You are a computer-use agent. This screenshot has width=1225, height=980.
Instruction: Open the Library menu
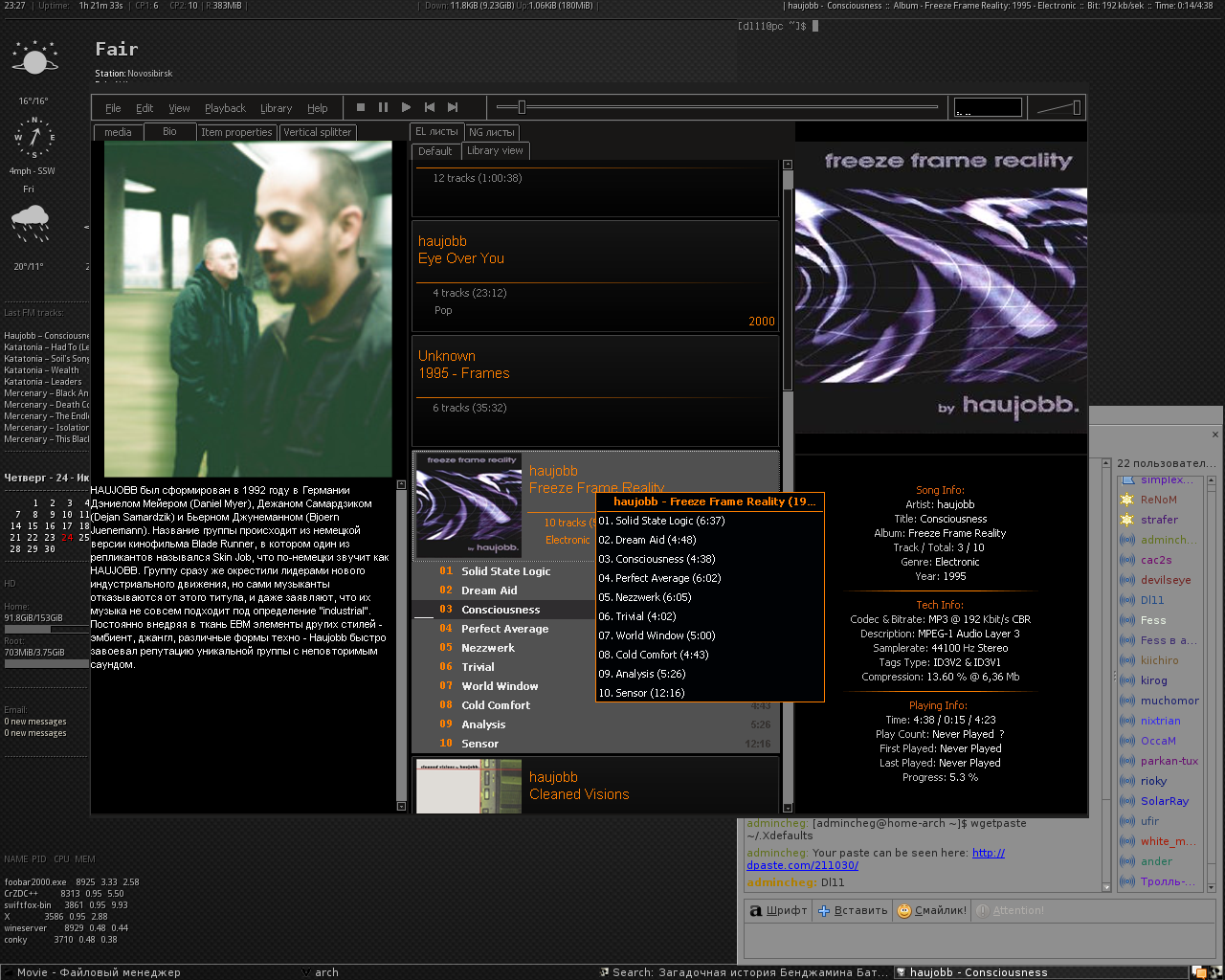click(276, 108)
